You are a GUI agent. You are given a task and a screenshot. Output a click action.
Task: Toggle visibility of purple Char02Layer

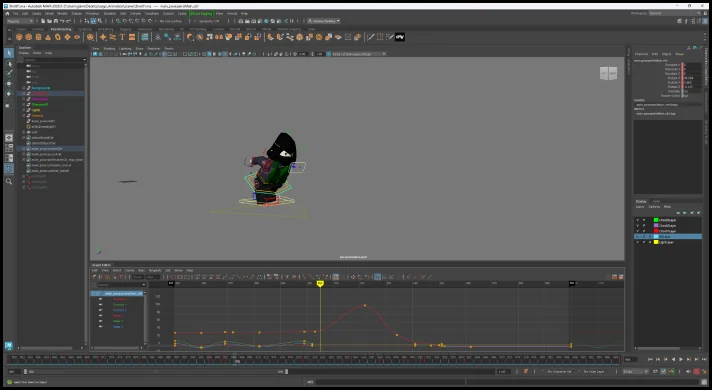tap(638, 225)
